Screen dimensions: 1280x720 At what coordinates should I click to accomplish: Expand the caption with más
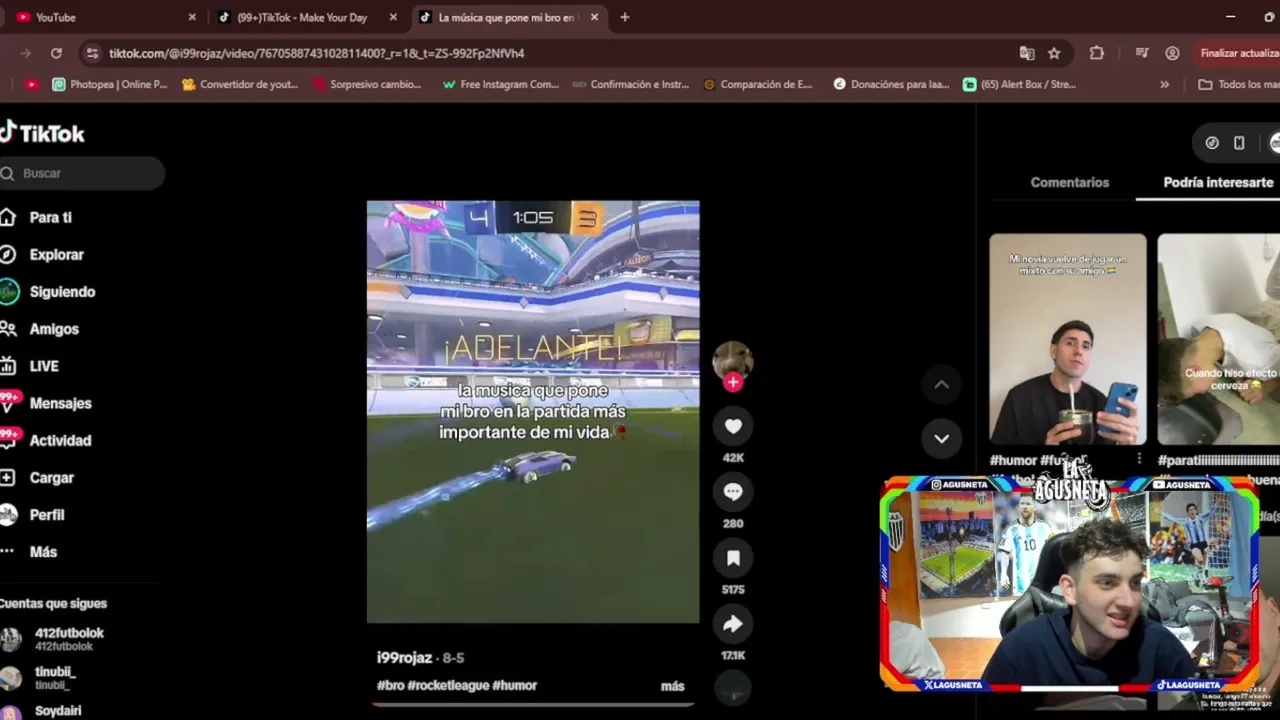[672, 686]
